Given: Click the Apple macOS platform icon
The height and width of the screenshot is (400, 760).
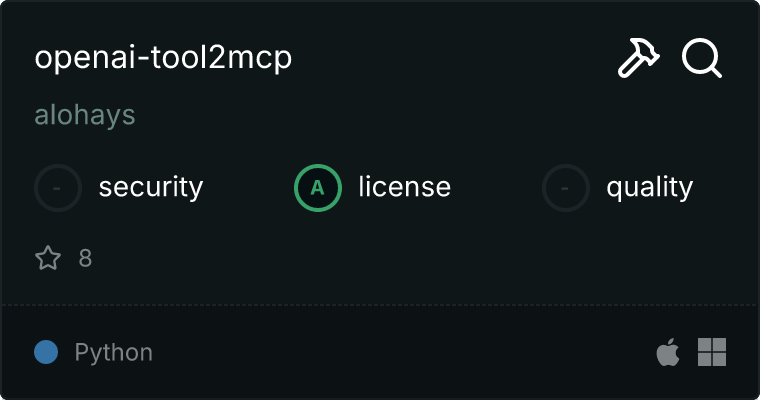Looking at the screenshot, I should 667,352.
